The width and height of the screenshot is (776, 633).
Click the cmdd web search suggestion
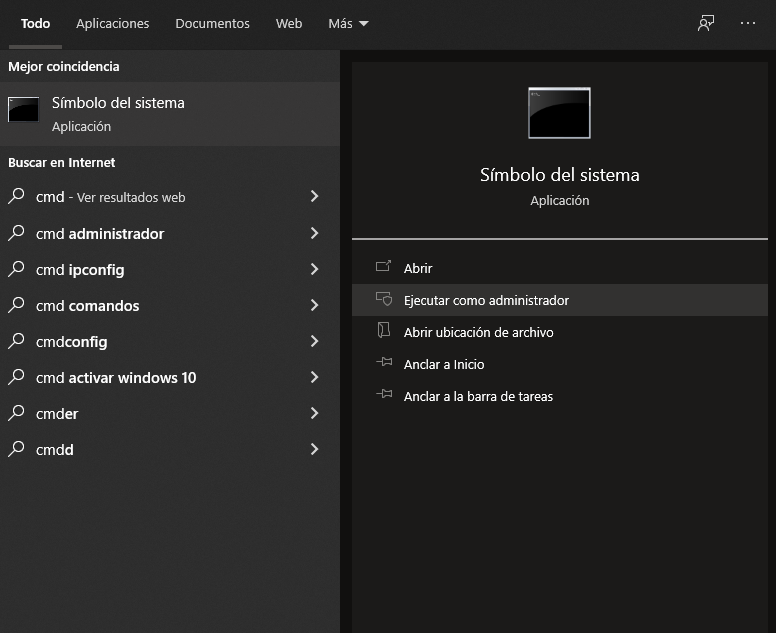click(55, 449)
